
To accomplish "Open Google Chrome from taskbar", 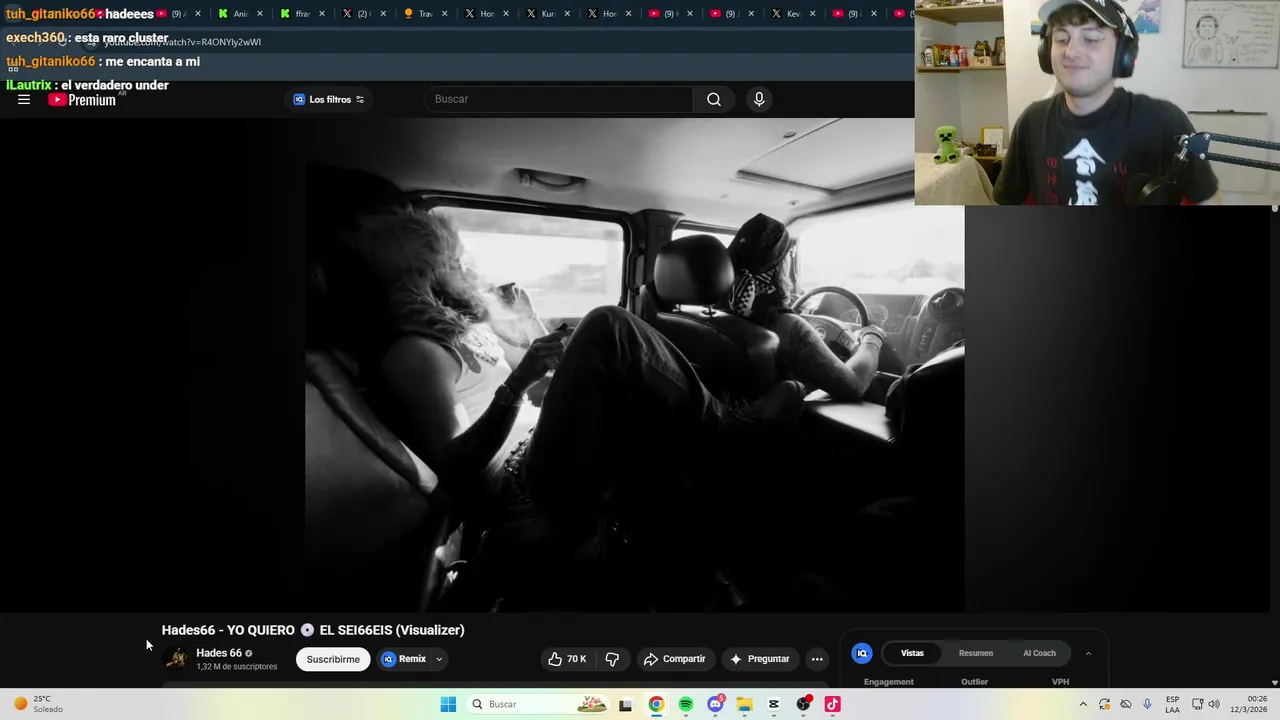I will coord(656,704).
